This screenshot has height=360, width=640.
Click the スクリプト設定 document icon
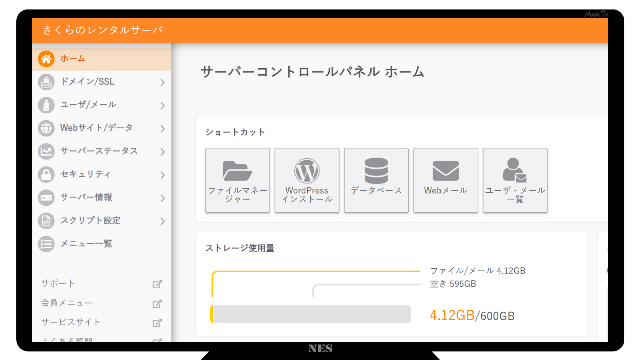(x=46, y=221)
